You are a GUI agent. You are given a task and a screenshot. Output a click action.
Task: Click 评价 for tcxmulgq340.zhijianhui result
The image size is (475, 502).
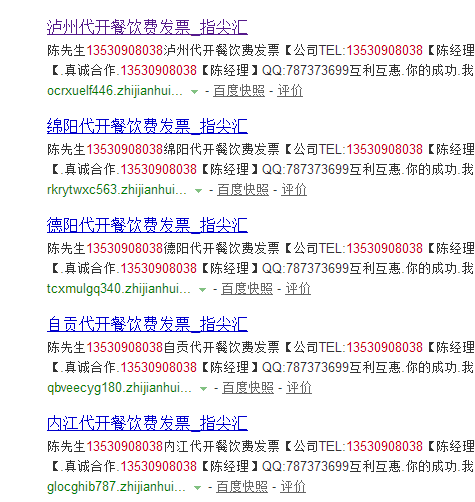(298, 289)
